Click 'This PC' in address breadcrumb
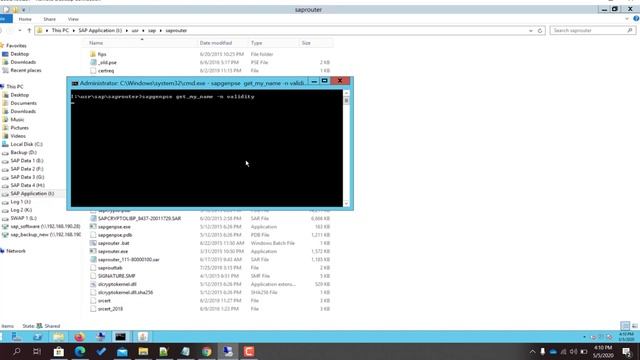 [60, 31]
